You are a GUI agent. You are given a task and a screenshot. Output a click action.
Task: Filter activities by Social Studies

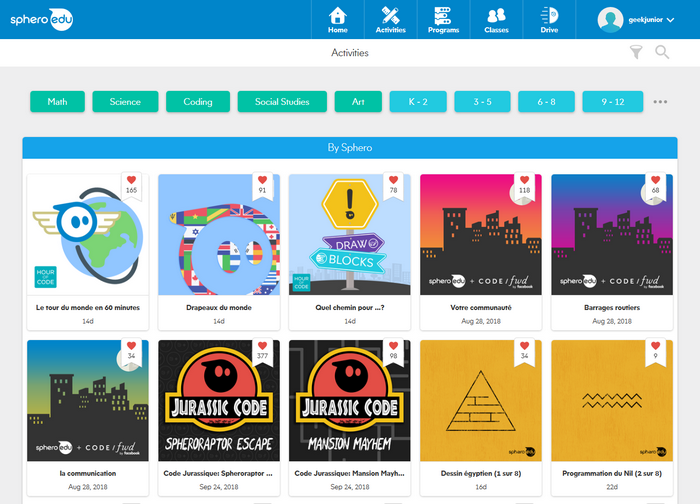(282, 102)
